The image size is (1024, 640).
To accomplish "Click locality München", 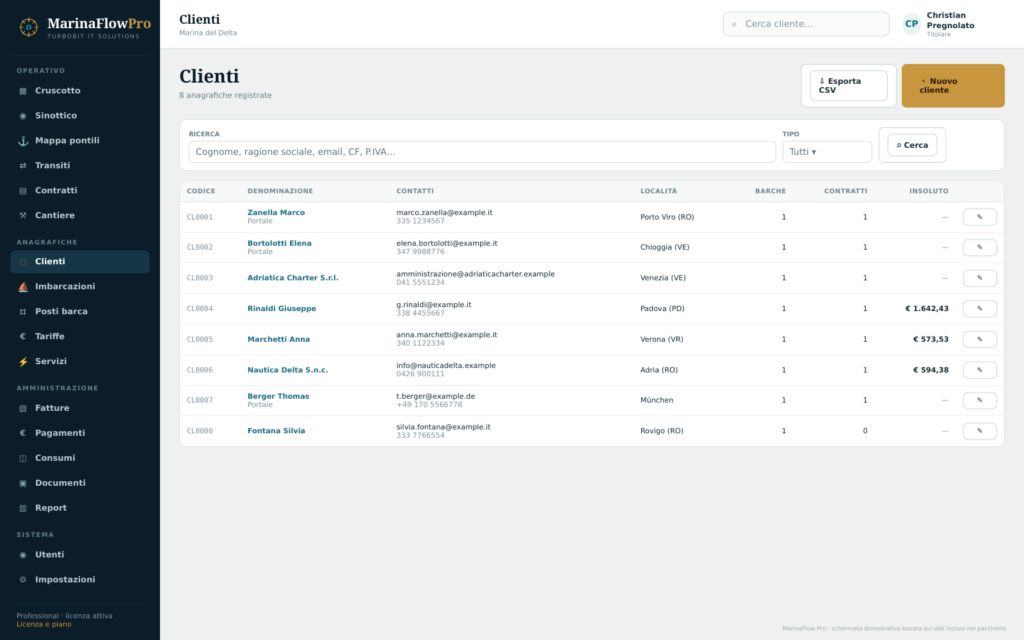I will pyautogui.click(x=656, y=400).
